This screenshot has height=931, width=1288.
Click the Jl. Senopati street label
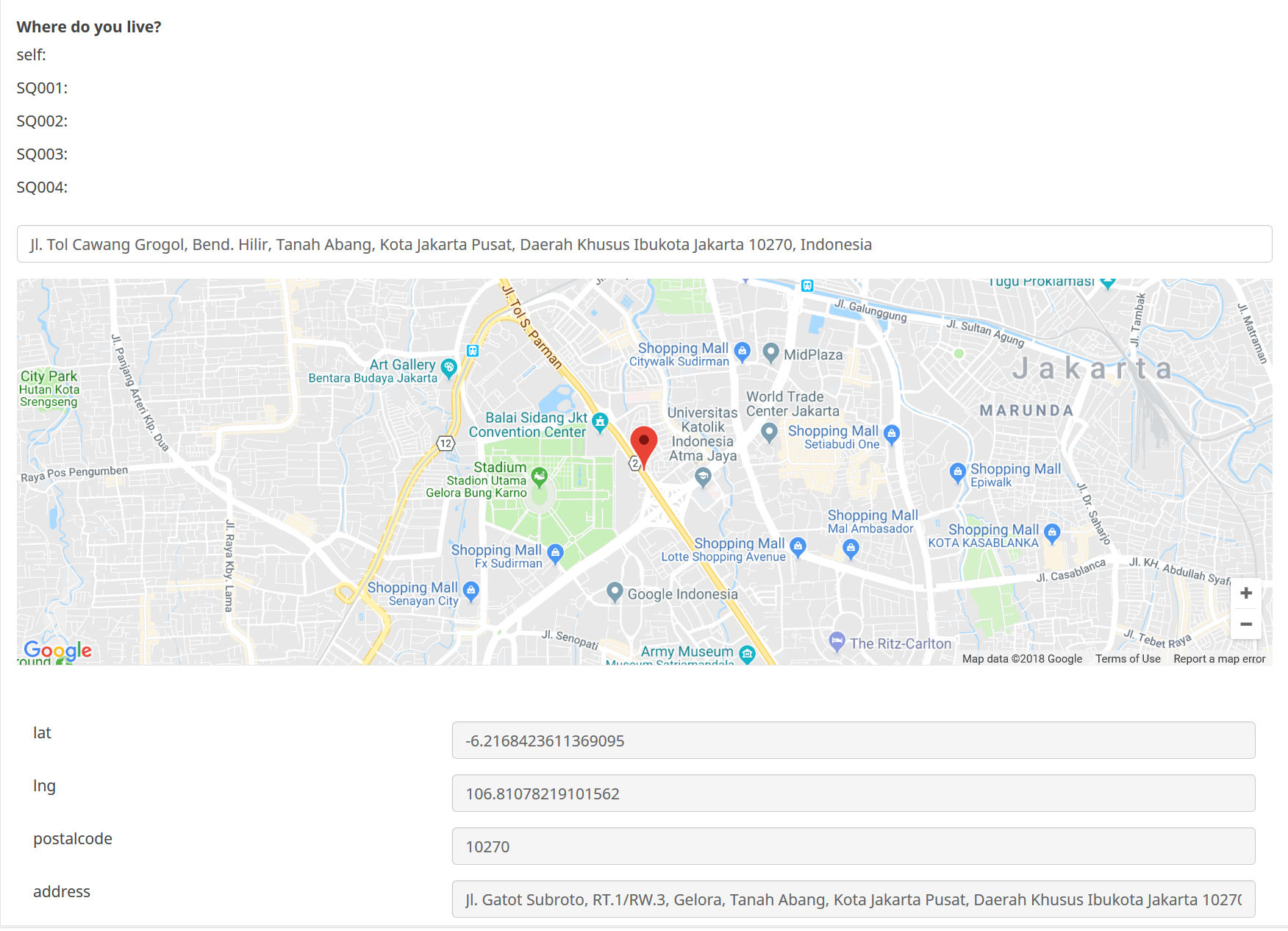[x=570, y=639]
